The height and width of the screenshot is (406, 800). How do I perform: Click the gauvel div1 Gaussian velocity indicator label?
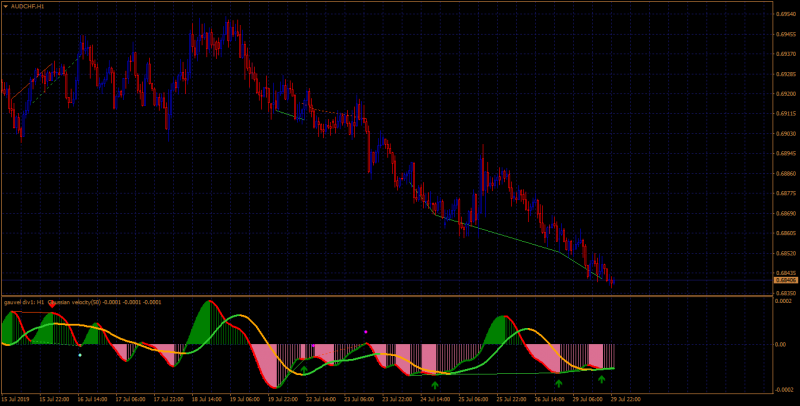click(x=83, y=302)
